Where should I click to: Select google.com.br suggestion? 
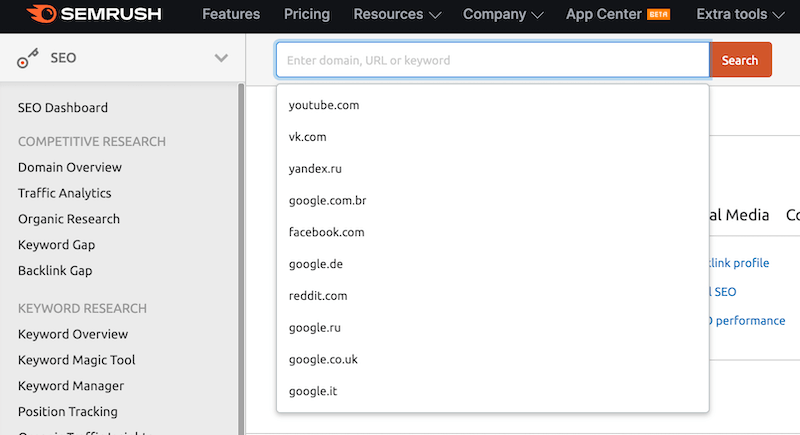[x=492, y=200]
